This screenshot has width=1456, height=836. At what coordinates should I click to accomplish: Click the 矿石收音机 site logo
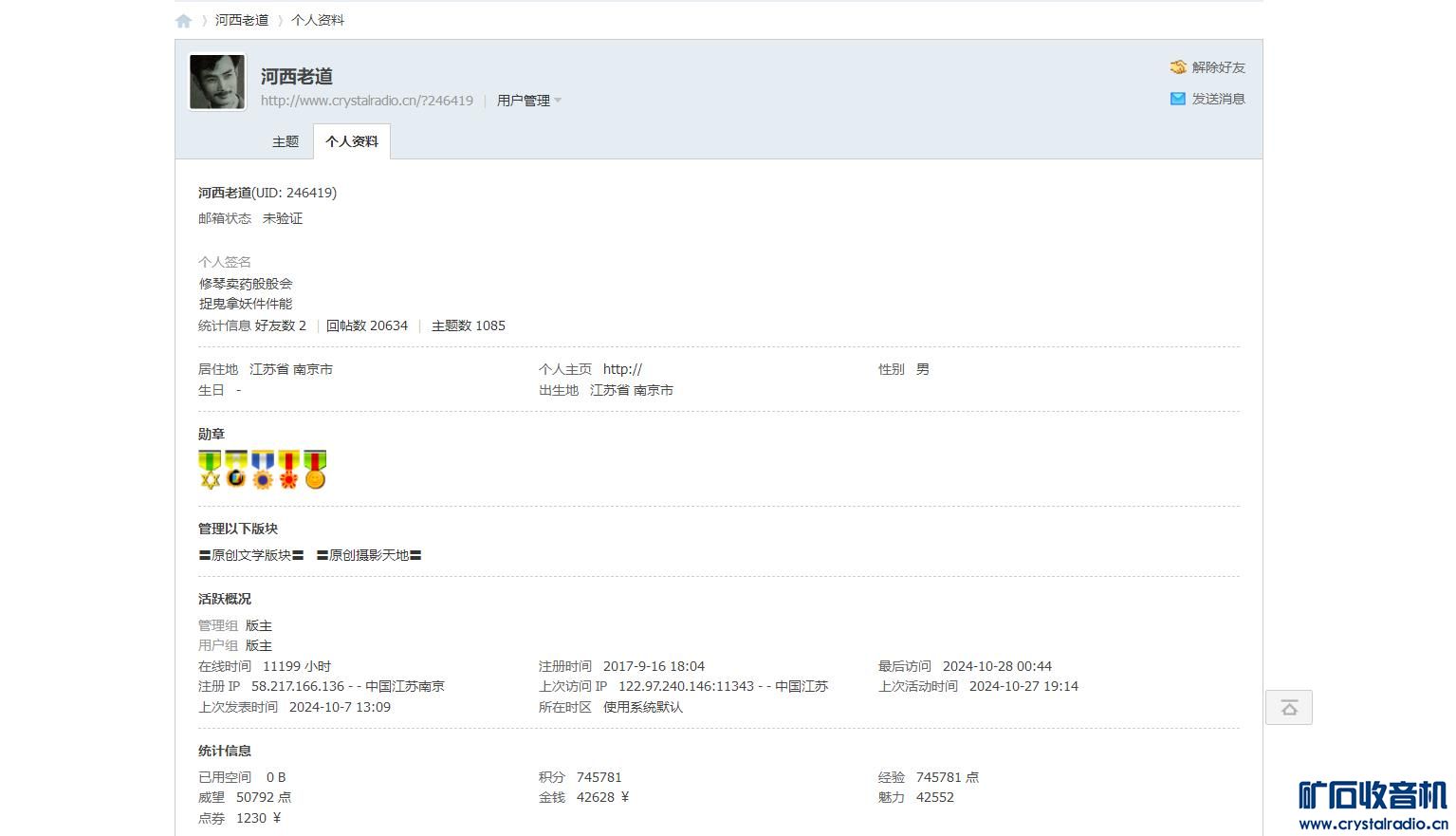[x=1373, y=807]
